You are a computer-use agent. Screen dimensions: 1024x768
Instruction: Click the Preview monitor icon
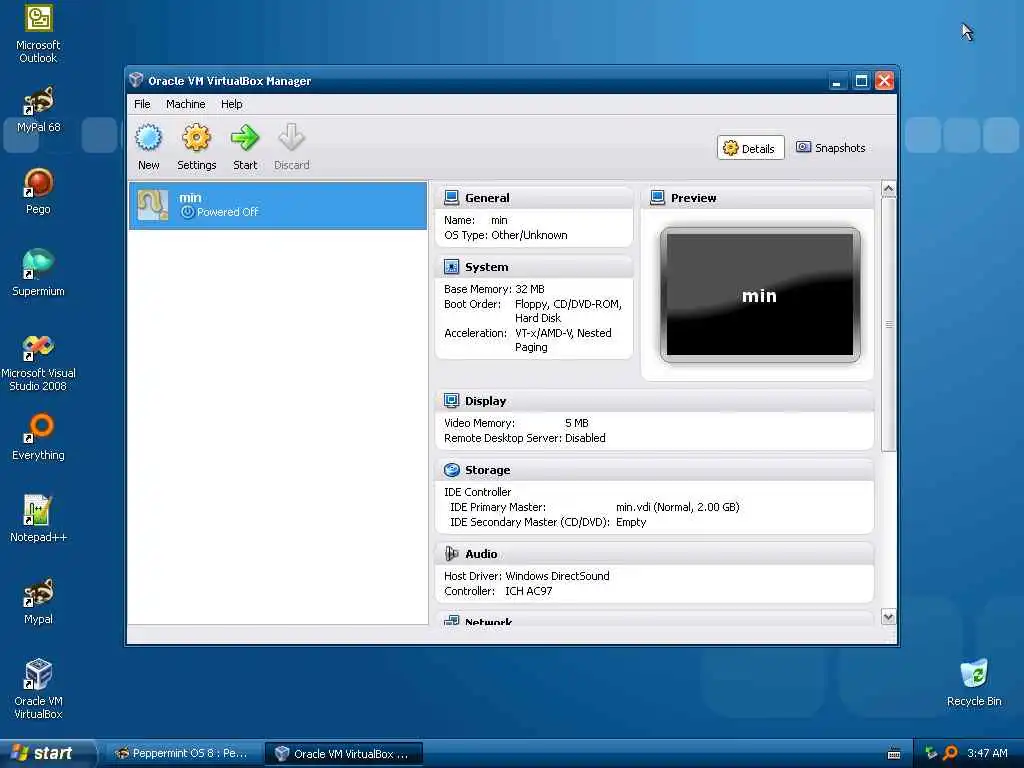click(x=658, y=197)
